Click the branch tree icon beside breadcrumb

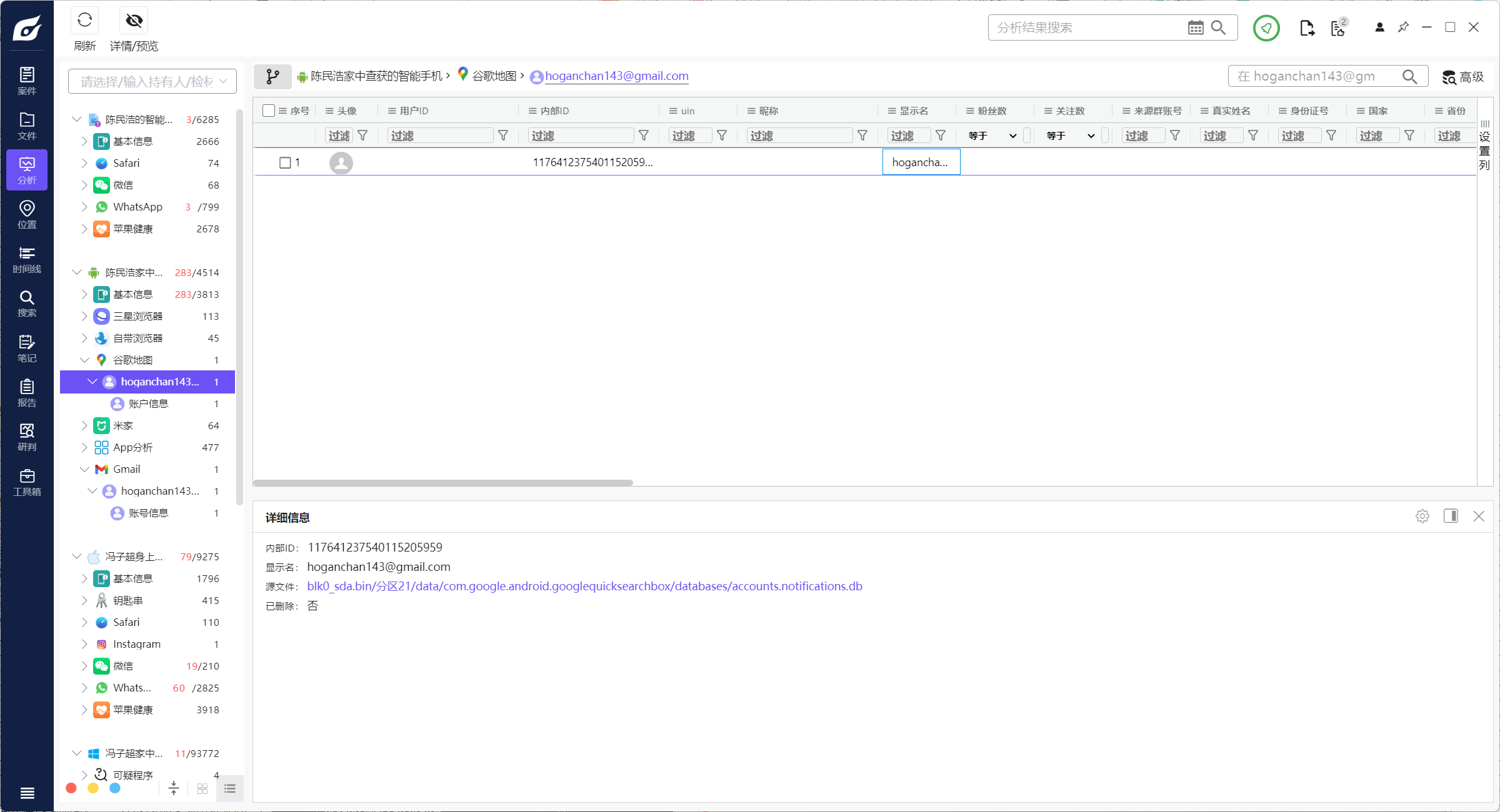272,76
